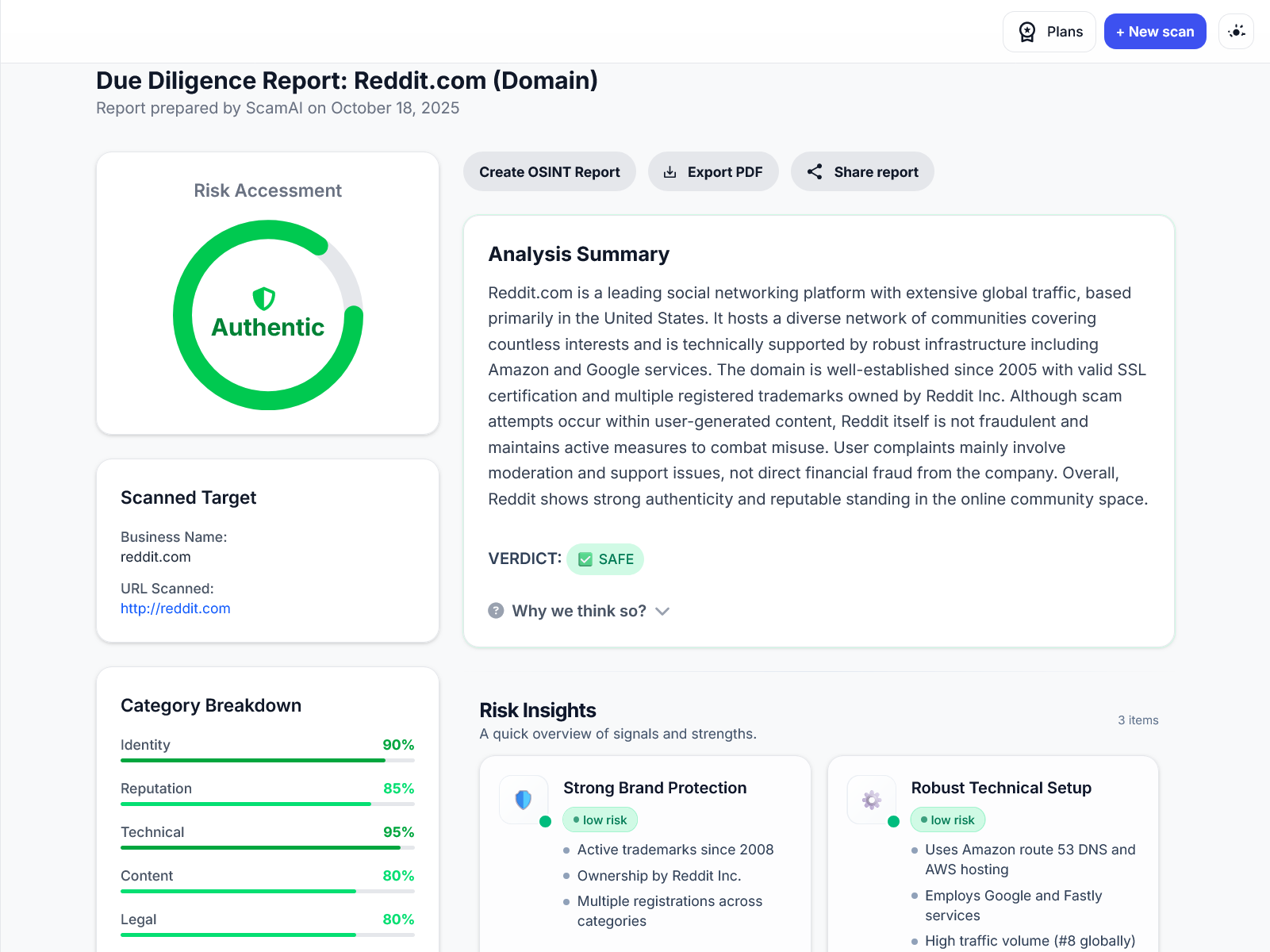
Task: Open Plans via the ribbon badge icon
Action: (x=1026, y=31)
